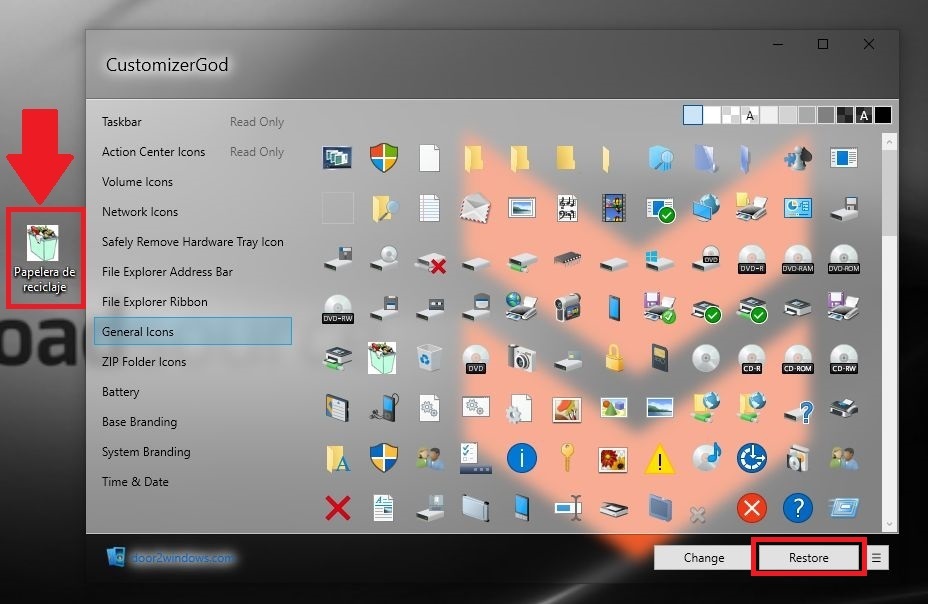This screenshot has height=604, width=928.
Task: Select the drive with red X icon
Action: [430, 261]
